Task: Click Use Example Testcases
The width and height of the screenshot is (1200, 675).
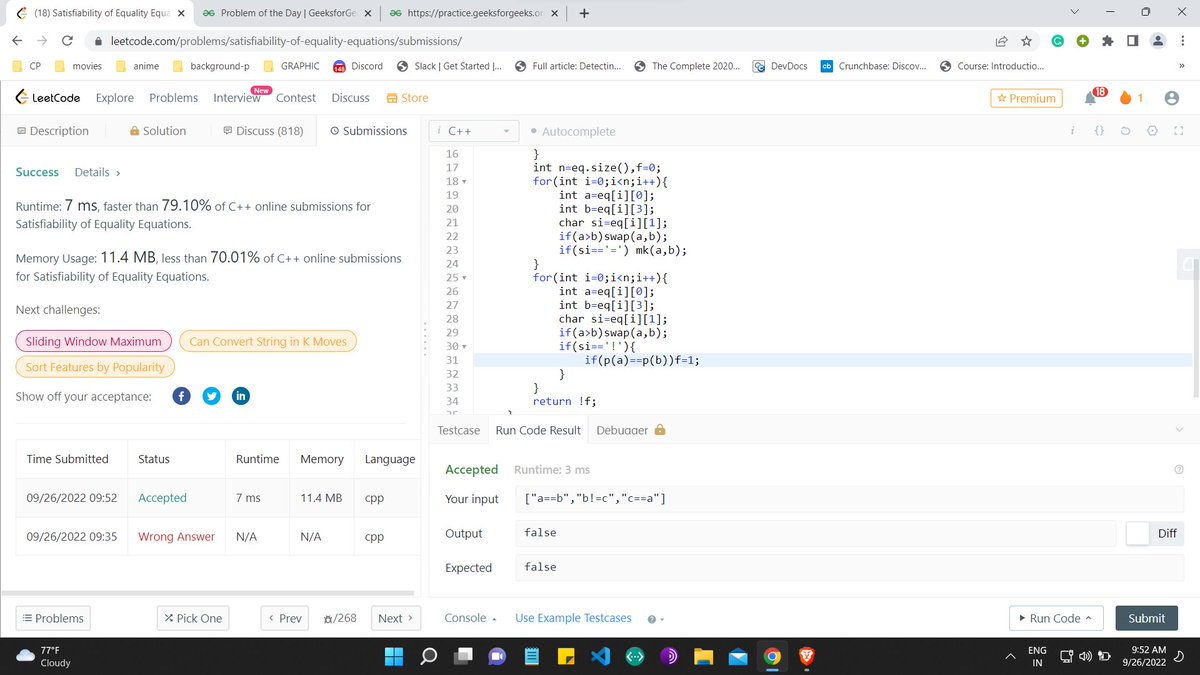Action: point(573,618)
